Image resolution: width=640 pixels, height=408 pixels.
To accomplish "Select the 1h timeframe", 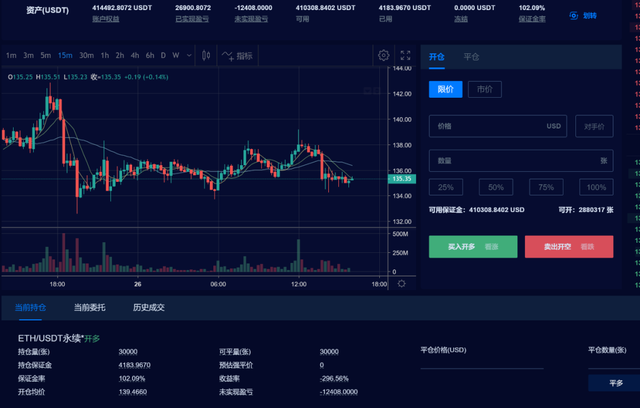I will pos(105,55).
